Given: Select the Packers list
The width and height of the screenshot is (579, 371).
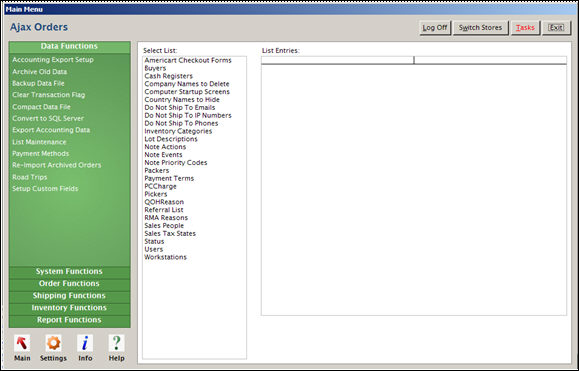Looking at the screenshot, I should click(157, 171).
